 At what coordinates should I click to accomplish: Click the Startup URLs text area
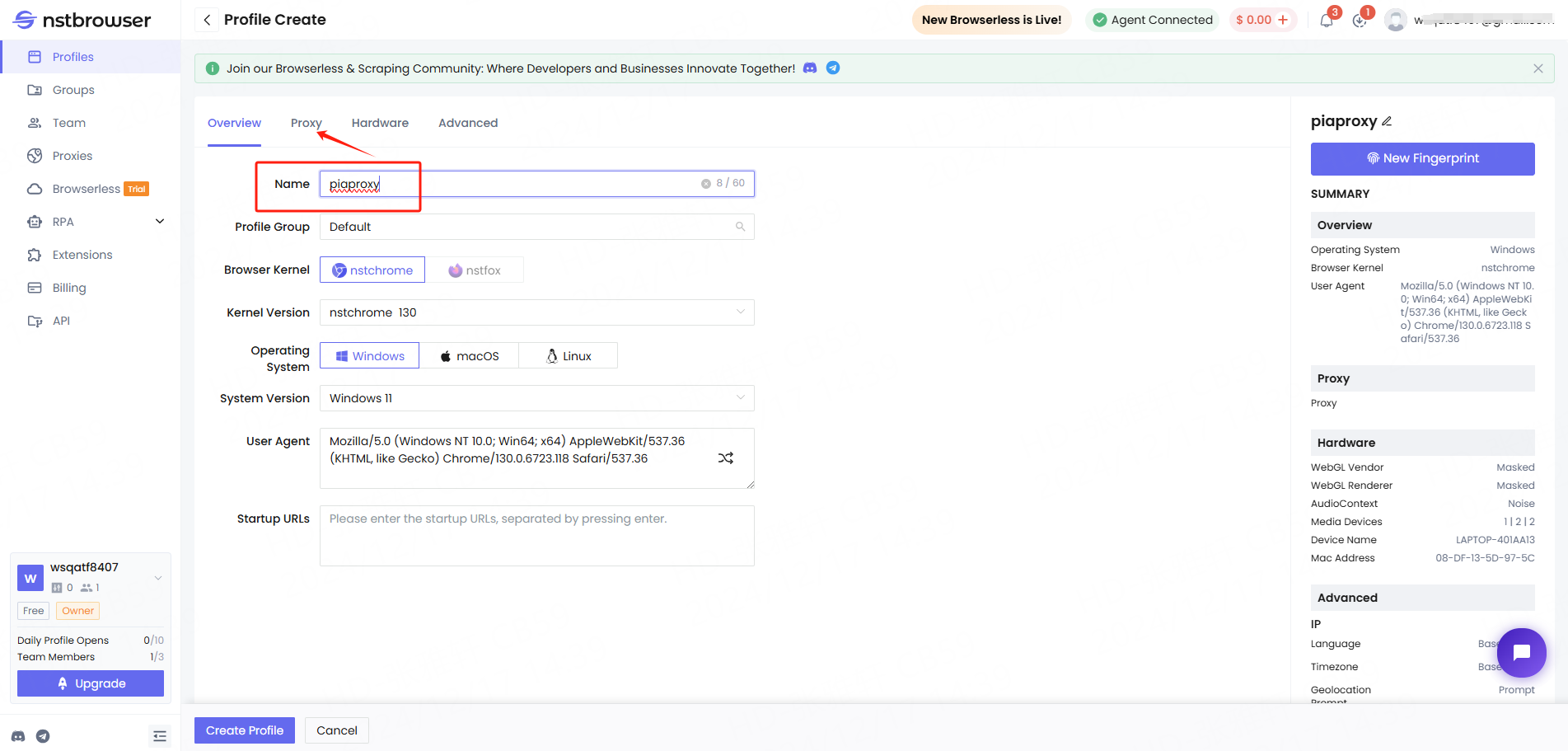click(536, 536)
